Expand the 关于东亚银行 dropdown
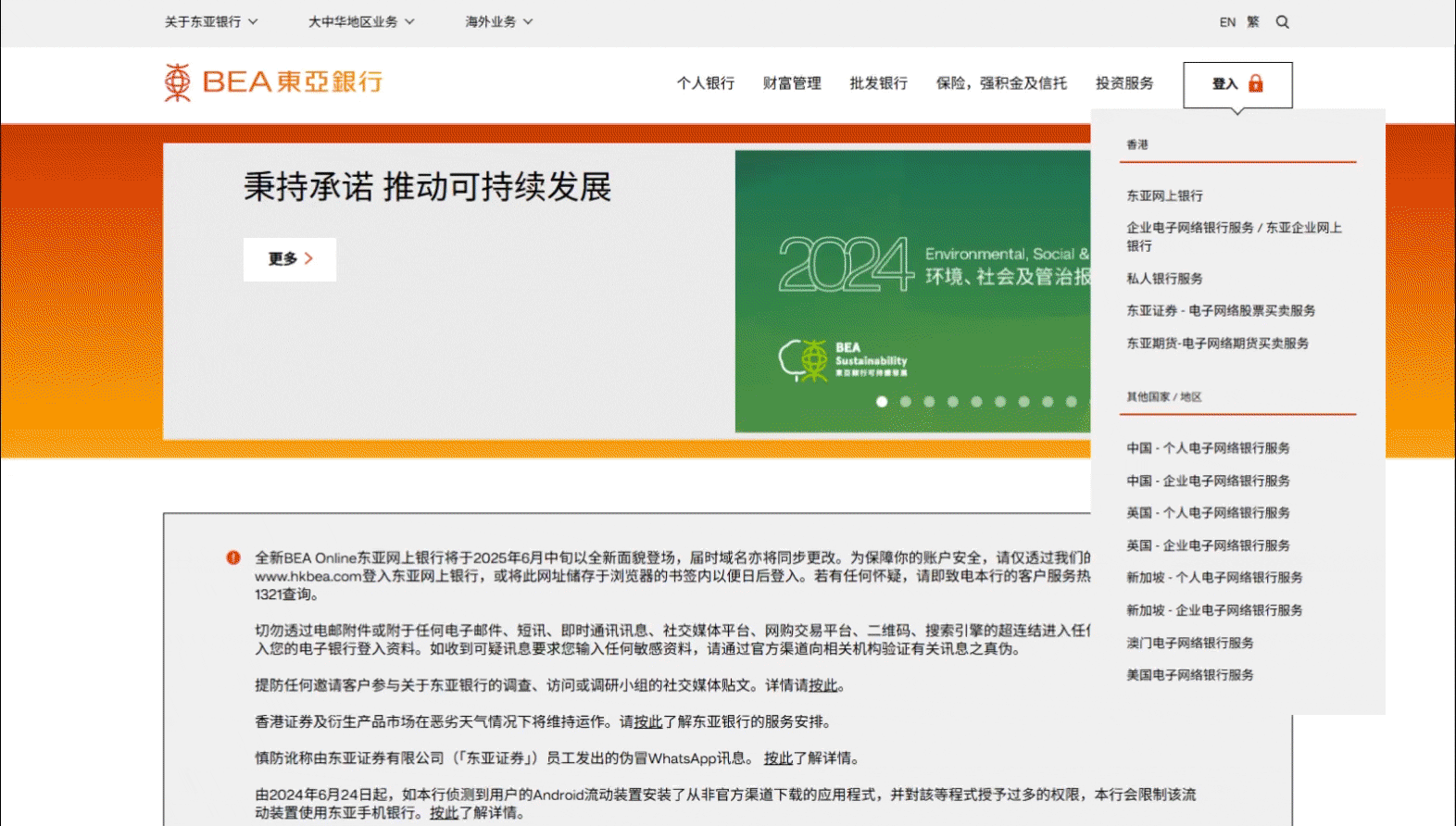This screenshot has height=826, width=1456. pos(211,21)
